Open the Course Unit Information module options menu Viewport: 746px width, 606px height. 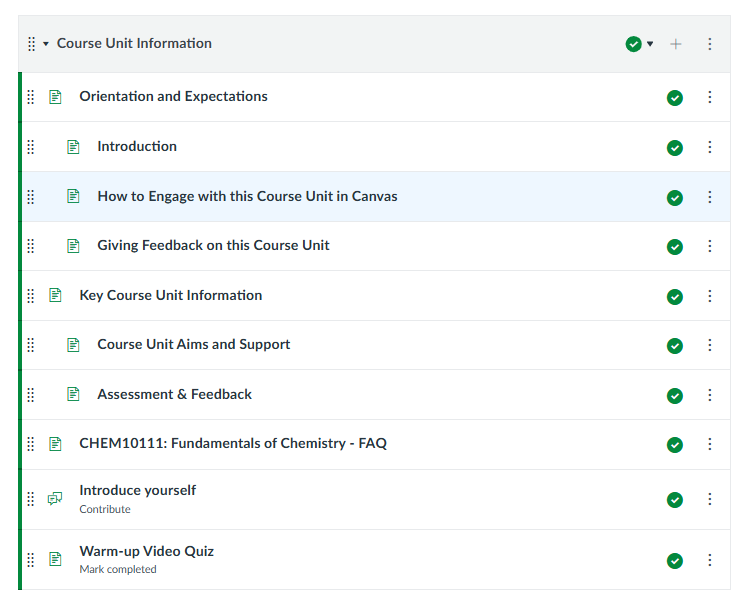click(709, 44)
